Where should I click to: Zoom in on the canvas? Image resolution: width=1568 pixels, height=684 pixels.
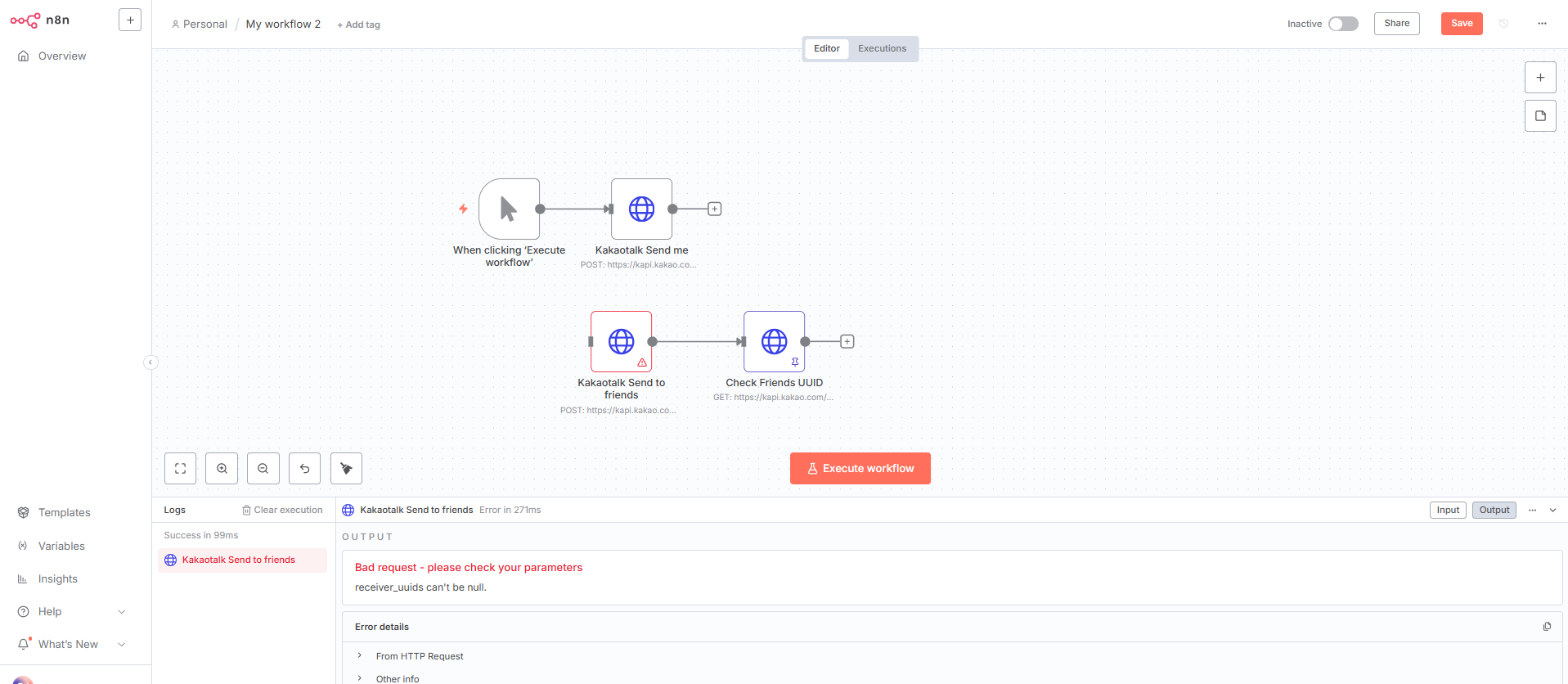[x=222, y=469]
